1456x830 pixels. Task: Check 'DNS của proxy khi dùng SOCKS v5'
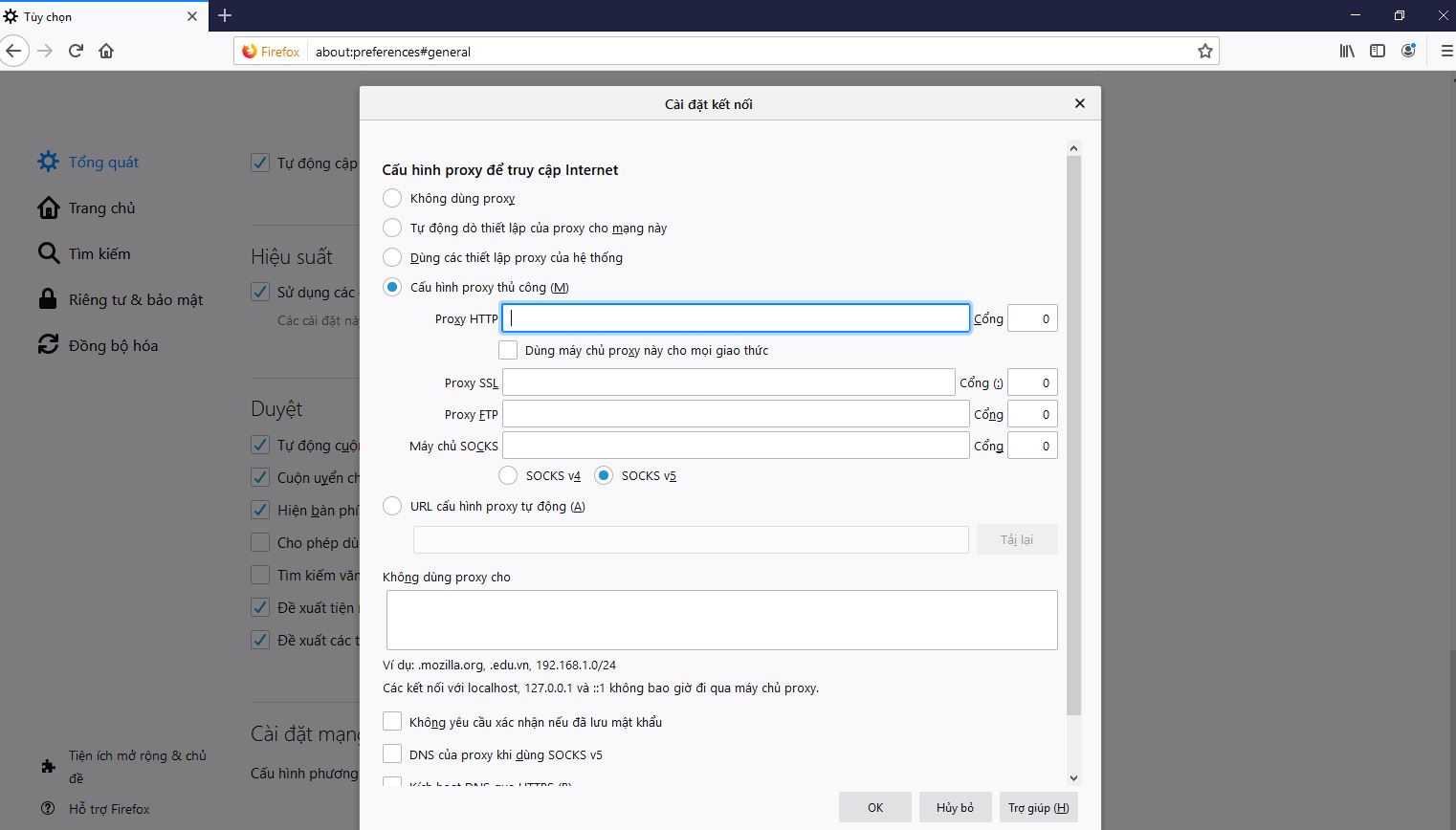click(392, 754)
